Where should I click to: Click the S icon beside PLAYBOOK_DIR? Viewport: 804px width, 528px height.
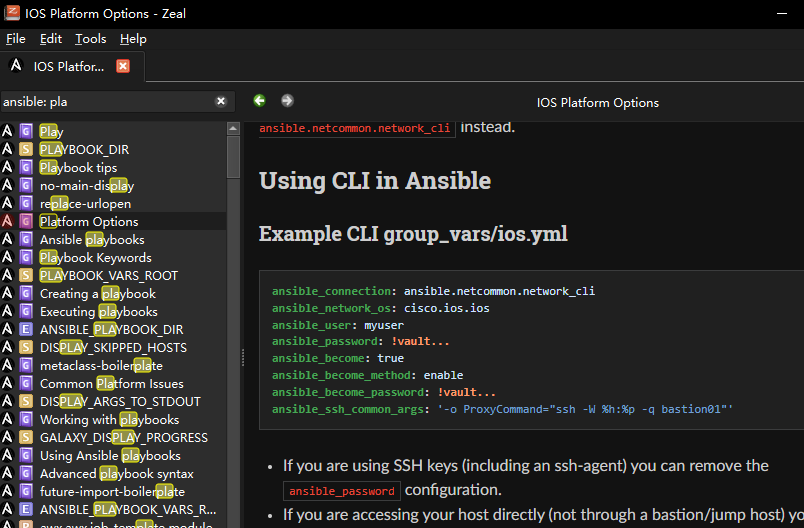point(26,149)
